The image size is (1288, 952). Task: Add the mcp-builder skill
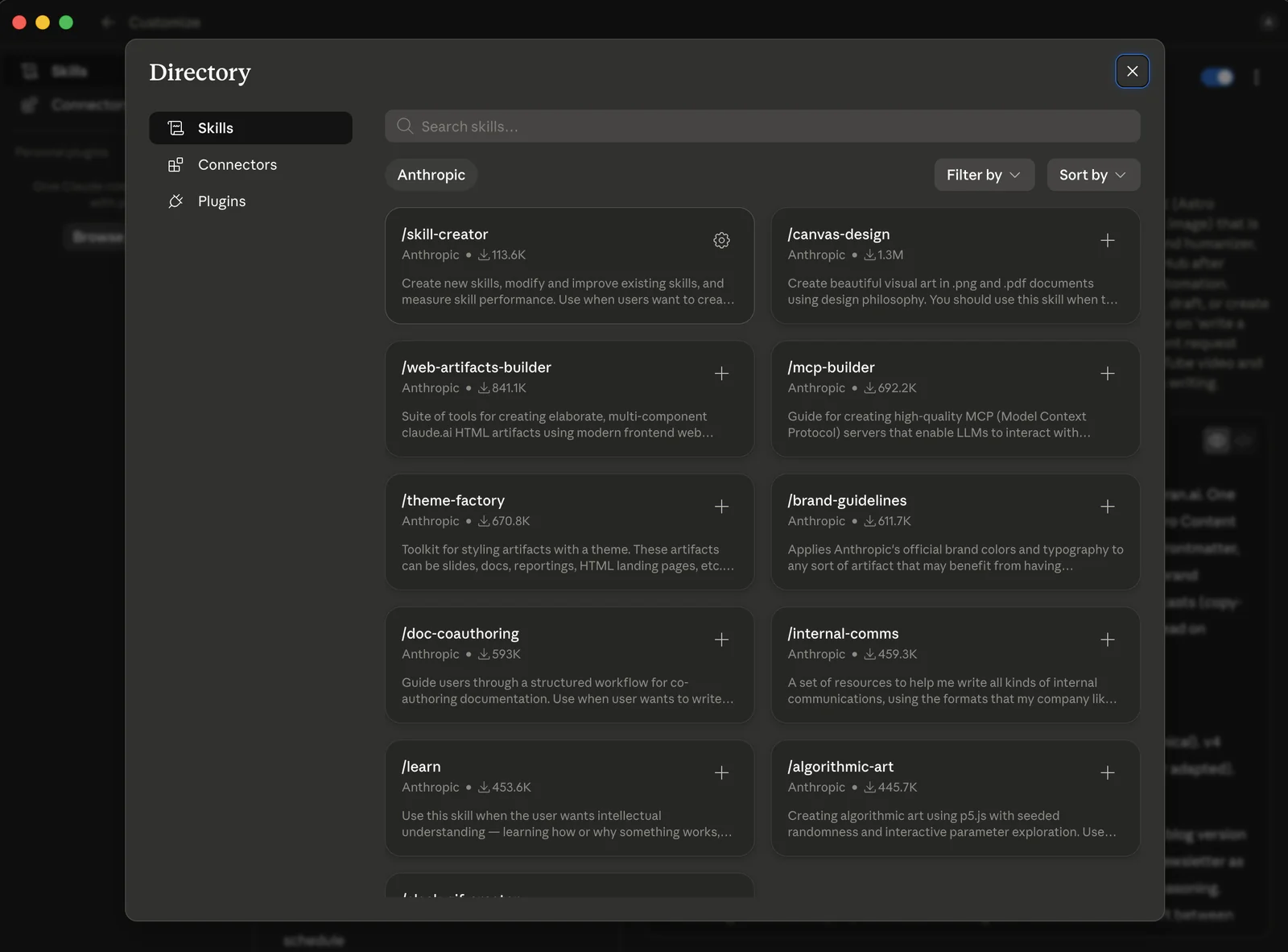1108,373
